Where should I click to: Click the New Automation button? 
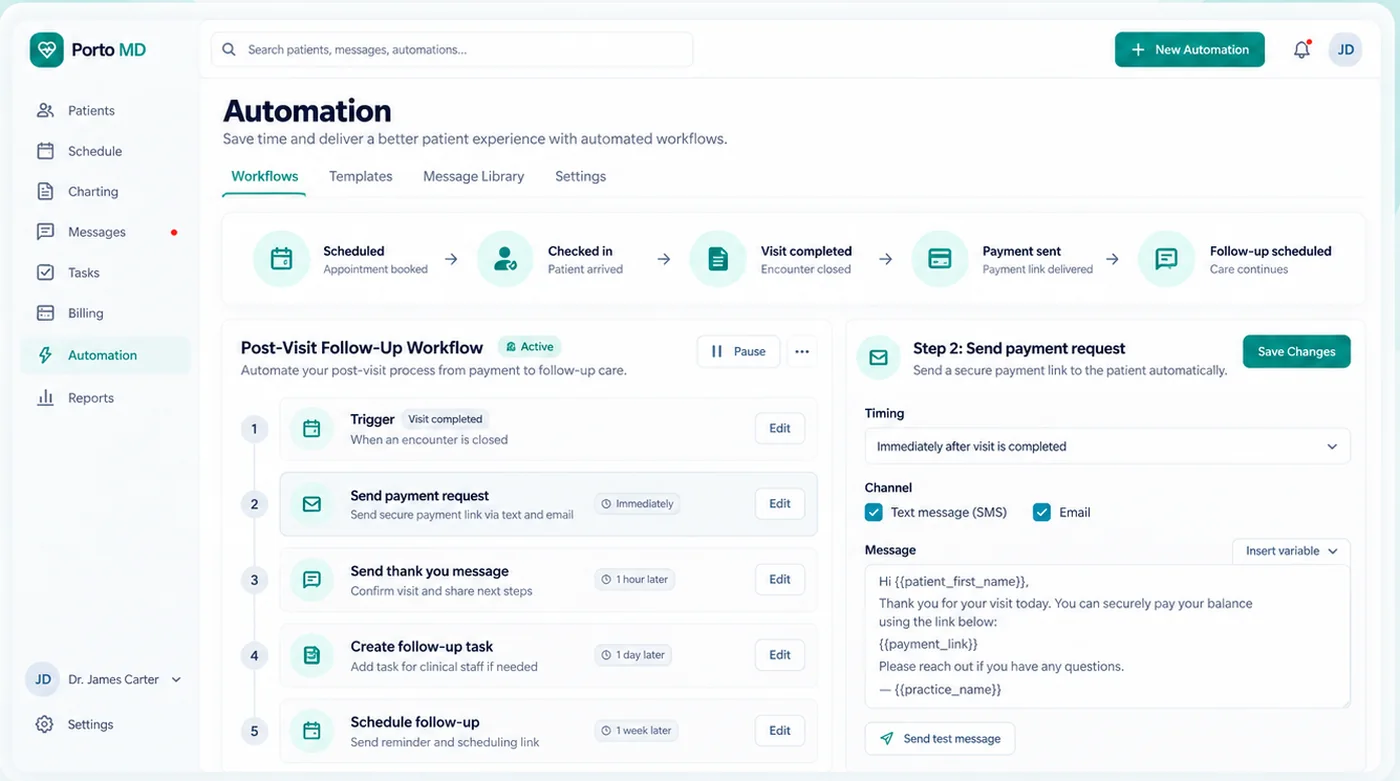tap(1189, 49)
